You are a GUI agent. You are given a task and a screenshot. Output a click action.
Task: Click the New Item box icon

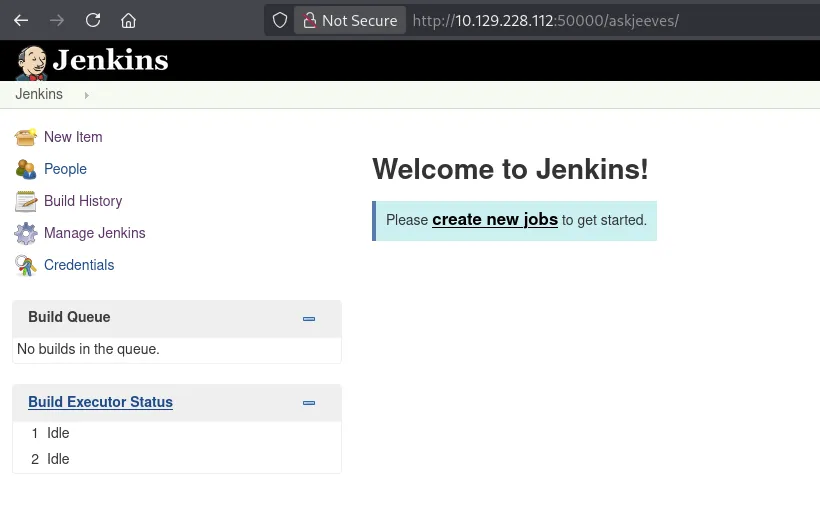click(x=26, y=137)
